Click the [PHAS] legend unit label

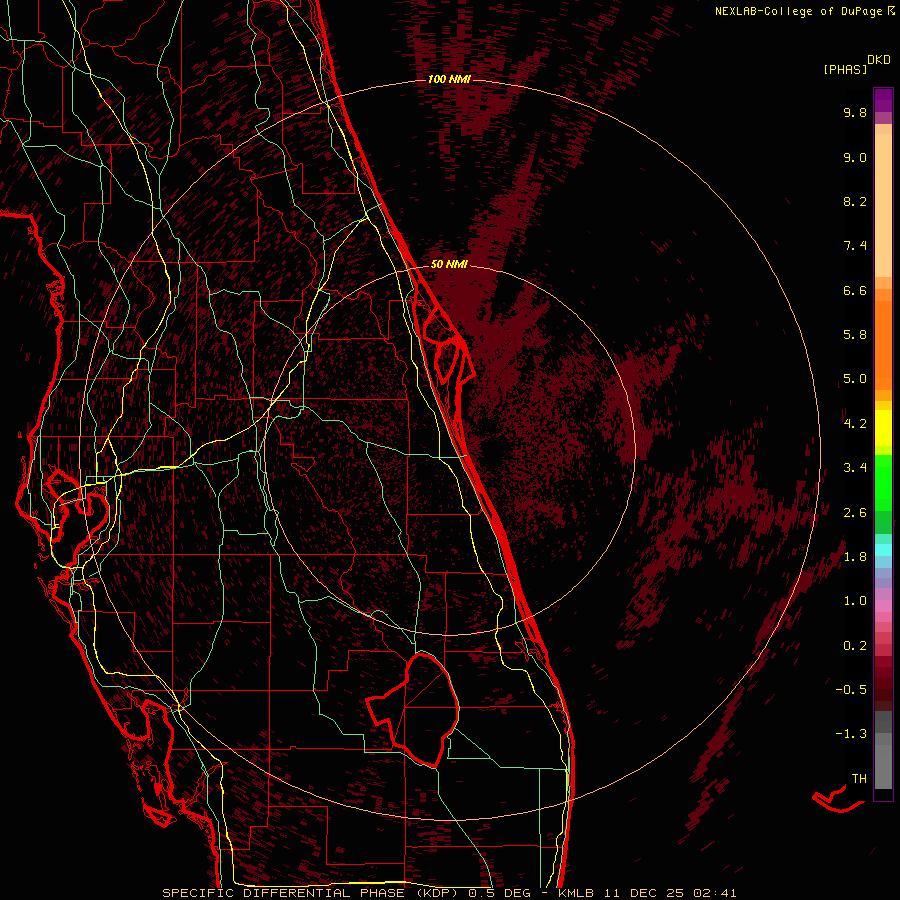[x=845, y=69]
